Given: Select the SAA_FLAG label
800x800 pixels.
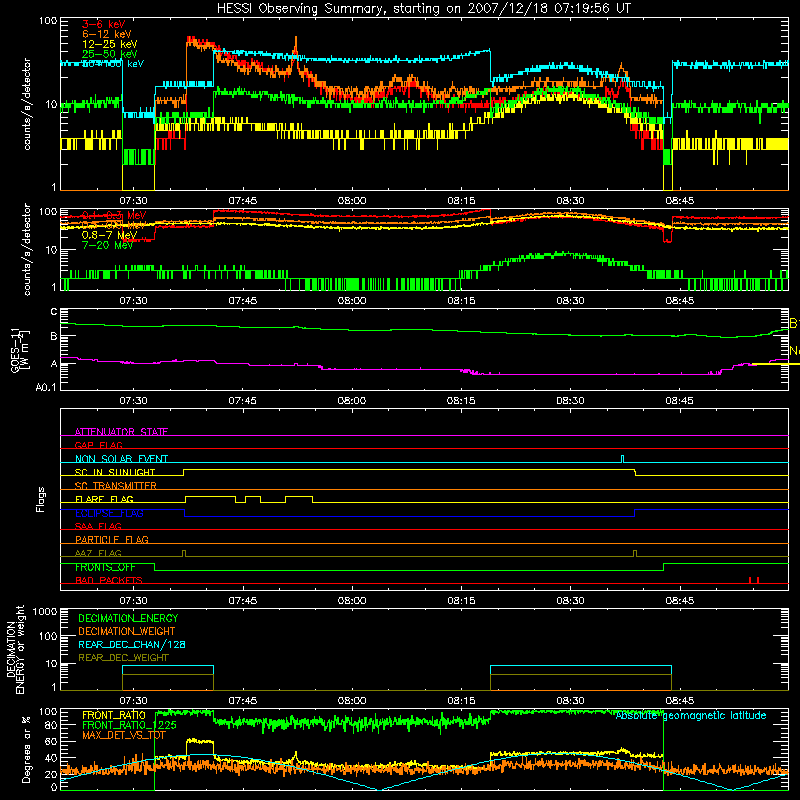Looking at the screenshot, I should coord(98,526).
